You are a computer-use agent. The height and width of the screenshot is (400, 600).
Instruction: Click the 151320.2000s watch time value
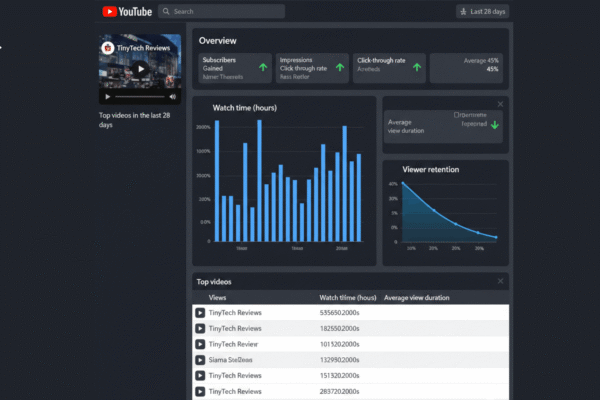tap(339, 376)
